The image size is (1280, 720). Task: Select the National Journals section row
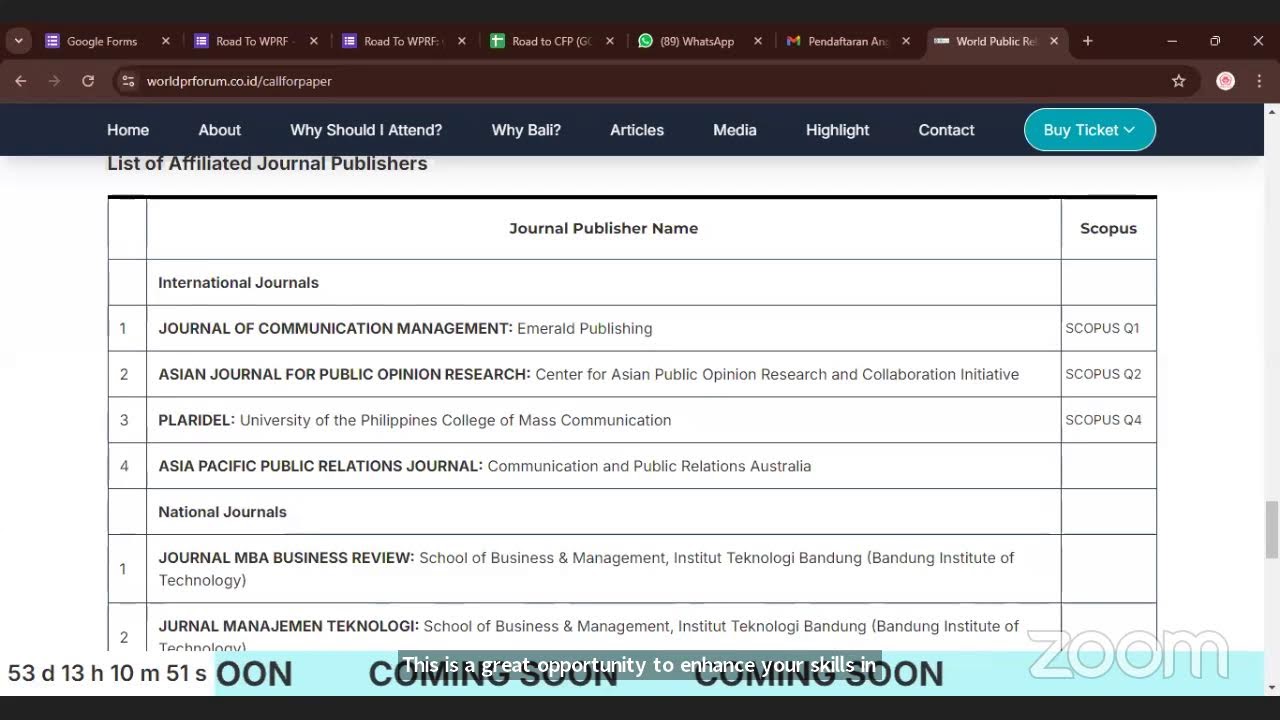coord(632,512)
